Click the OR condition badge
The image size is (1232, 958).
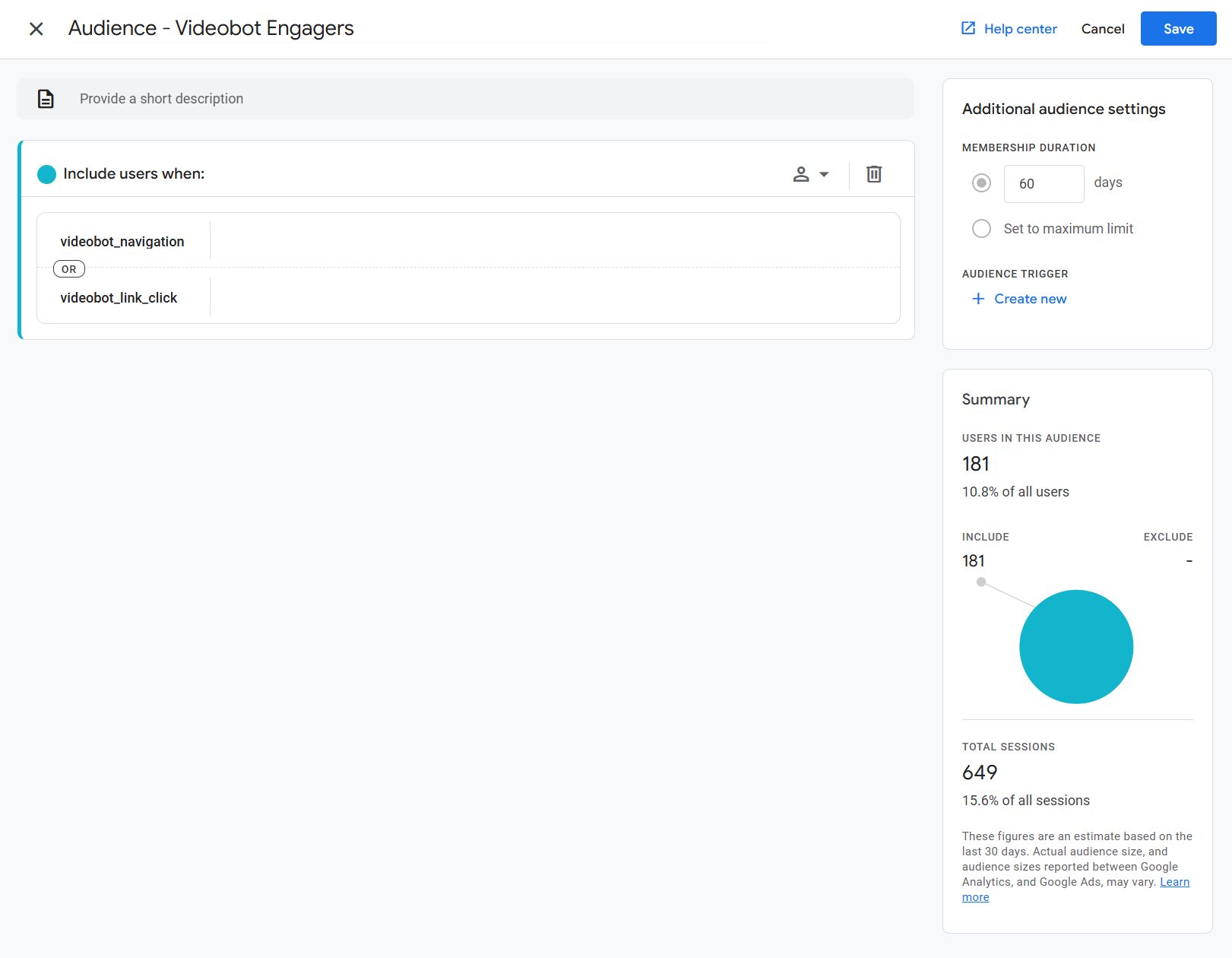tap(68, 268)
